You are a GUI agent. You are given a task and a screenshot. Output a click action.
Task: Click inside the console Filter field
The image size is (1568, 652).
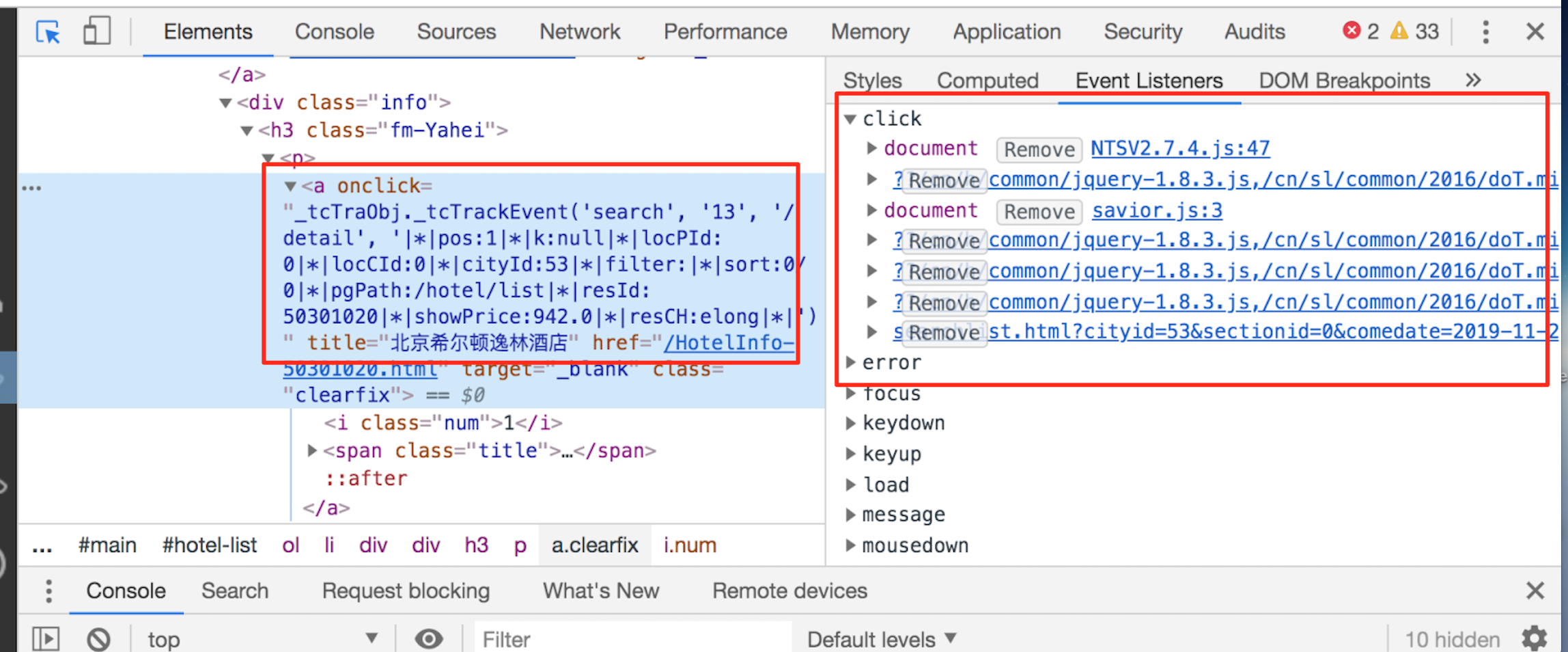(615, 638)
